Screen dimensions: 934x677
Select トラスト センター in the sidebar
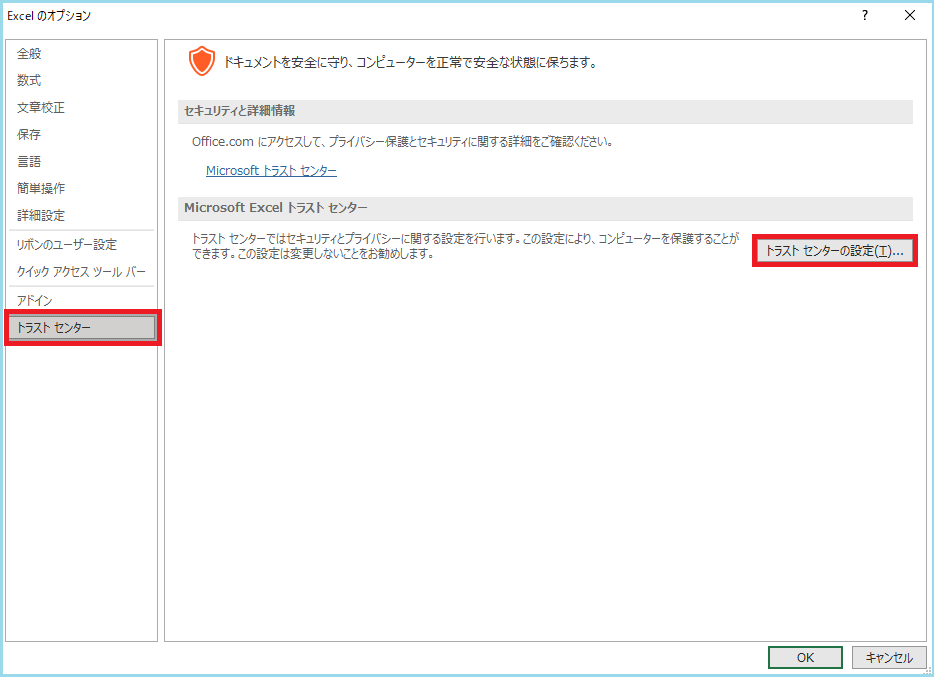pyautogui.click(x=82, y=327)
